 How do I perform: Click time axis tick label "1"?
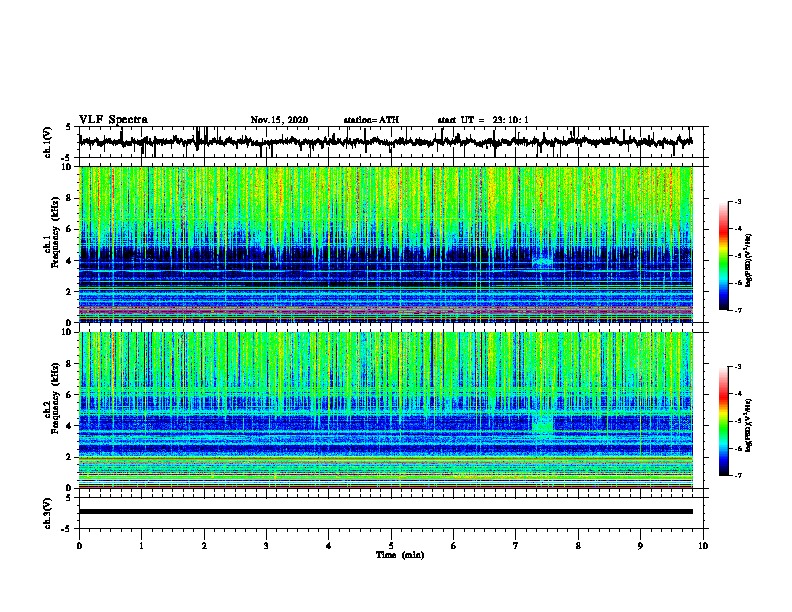[x=141, y=546]
